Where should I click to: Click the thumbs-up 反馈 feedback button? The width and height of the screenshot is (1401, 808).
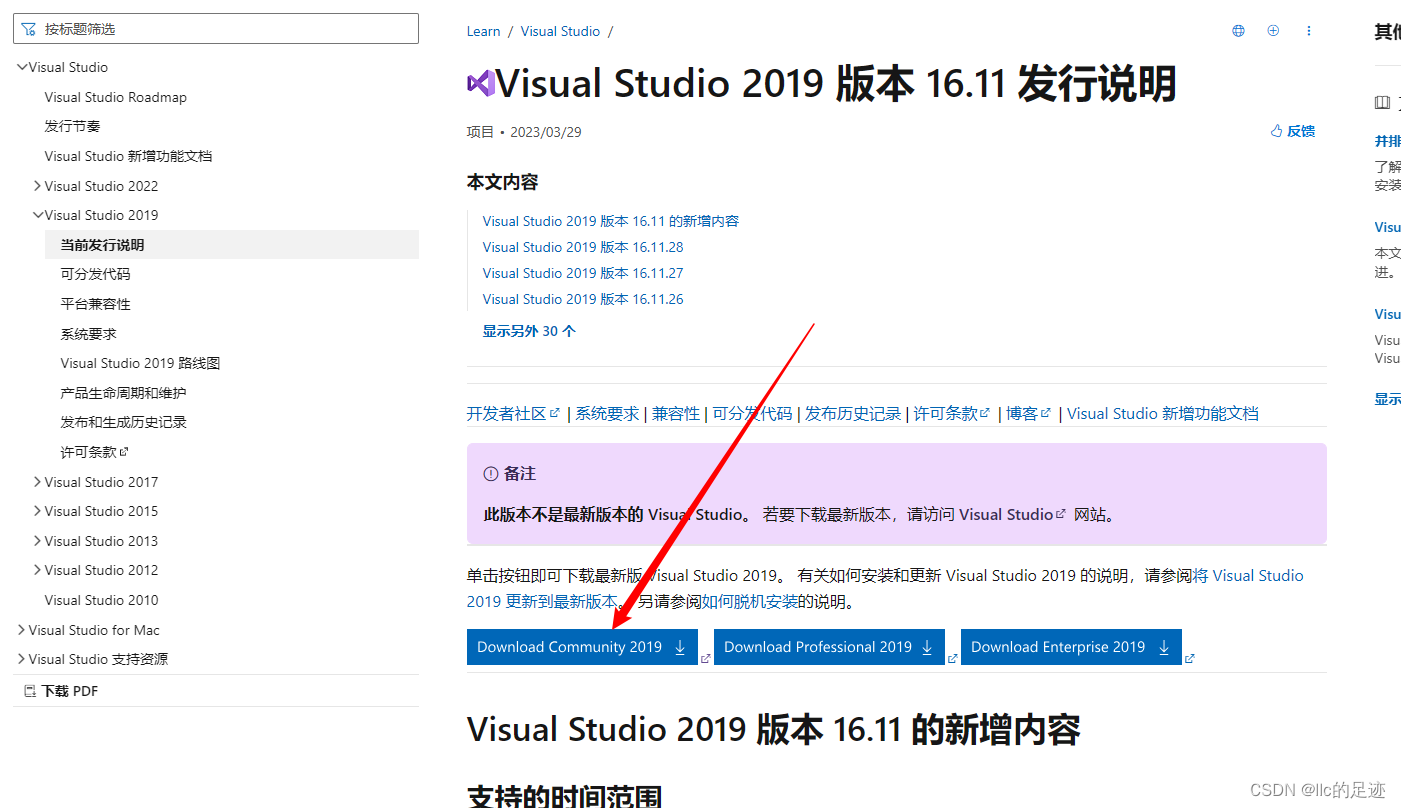point(1293,131)
